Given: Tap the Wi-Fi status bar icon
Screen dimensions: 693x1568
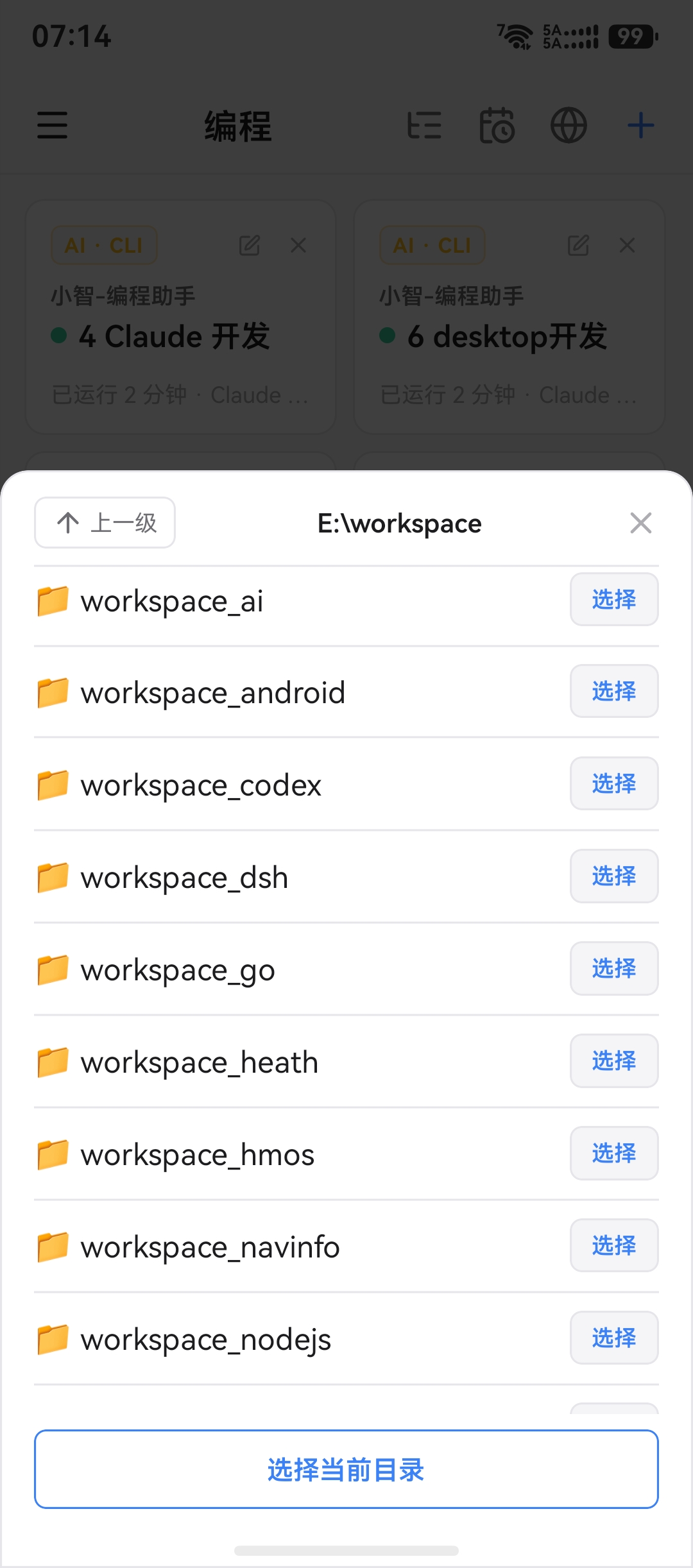Looking at the screenshot, I should (x=515, y=36).
